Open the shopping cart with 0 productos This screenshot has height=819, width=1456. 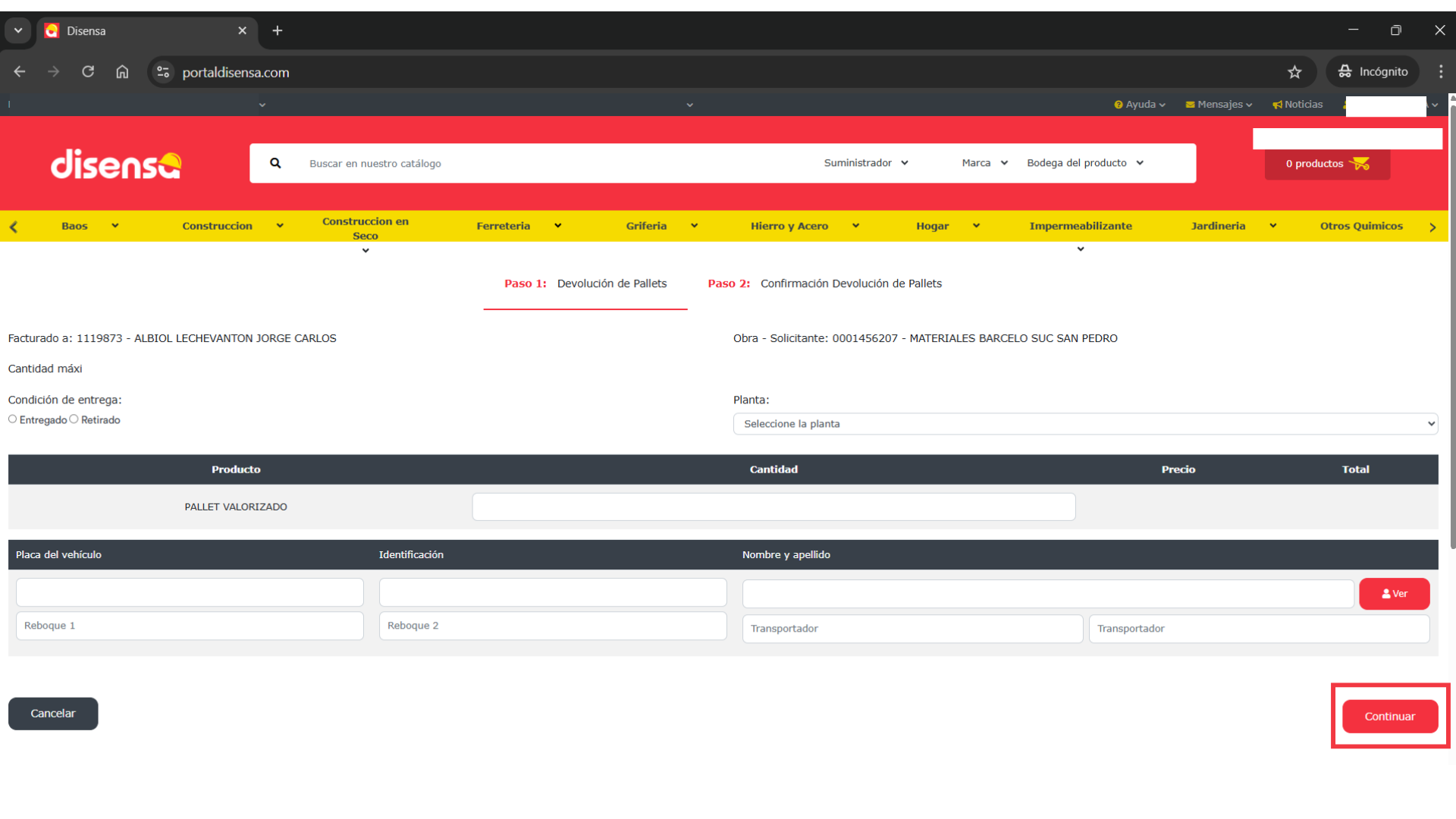coord(1326,164)
